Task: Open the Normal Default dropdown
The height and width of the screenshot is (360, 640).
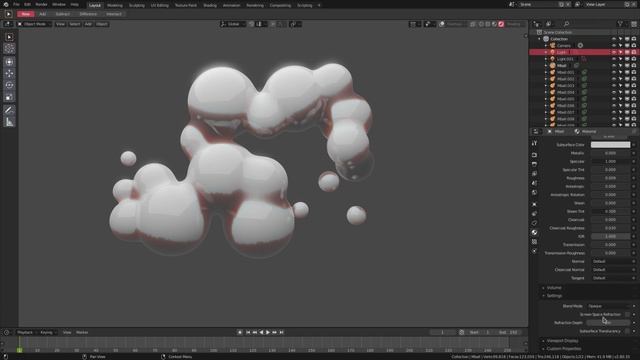Action: tap(611, 261)
